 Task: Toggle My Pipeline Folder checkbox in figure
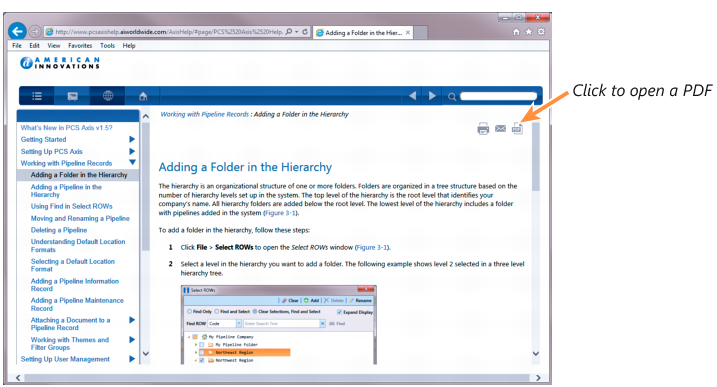pos(202,344)
